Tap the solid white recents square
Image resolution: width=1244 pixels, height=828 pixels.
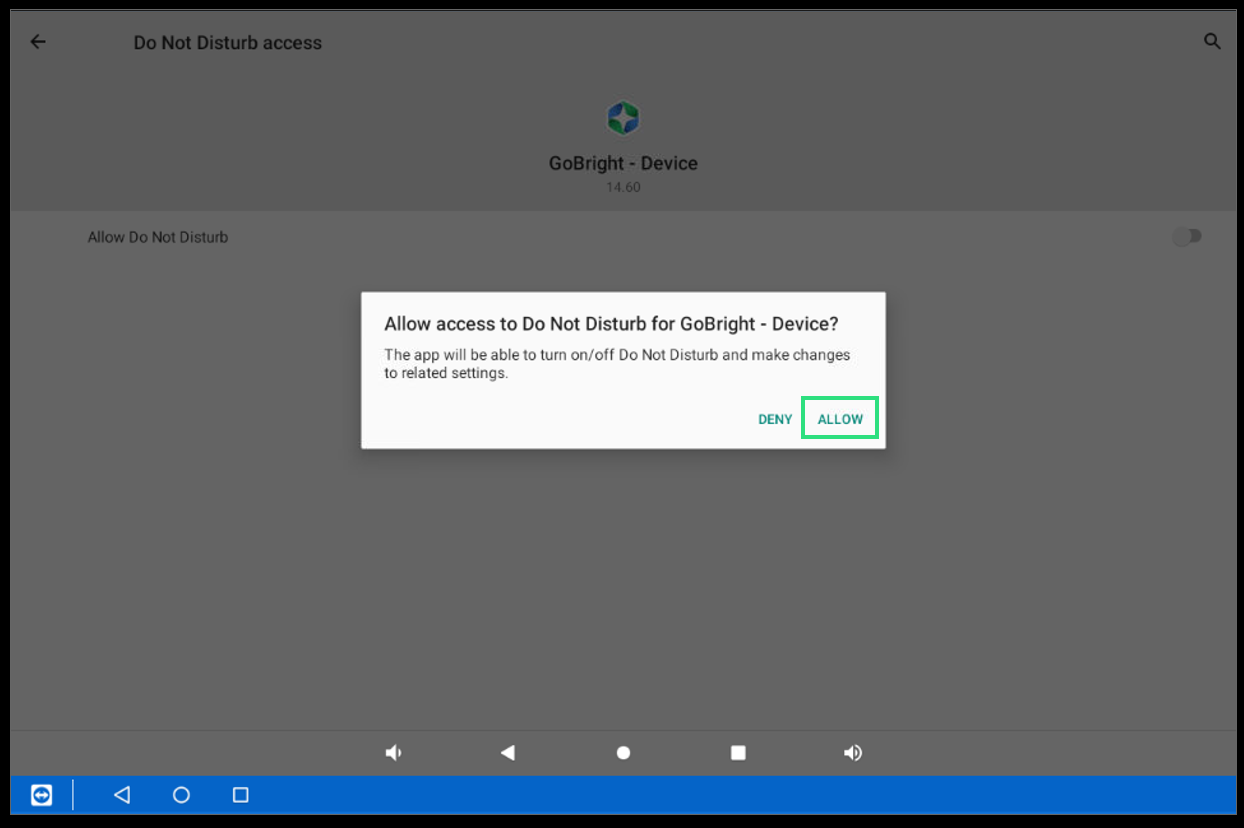pos(738,753)
